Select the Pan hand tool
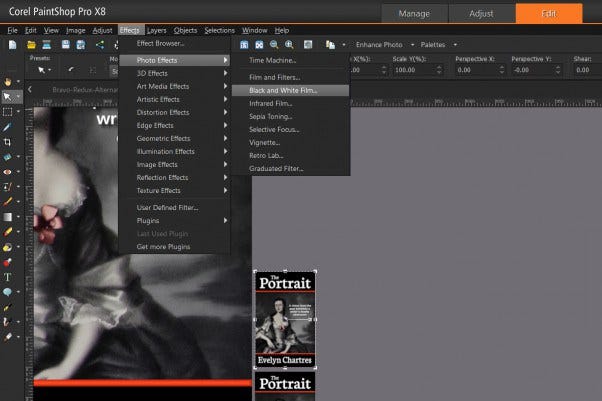 click(8, 81)
